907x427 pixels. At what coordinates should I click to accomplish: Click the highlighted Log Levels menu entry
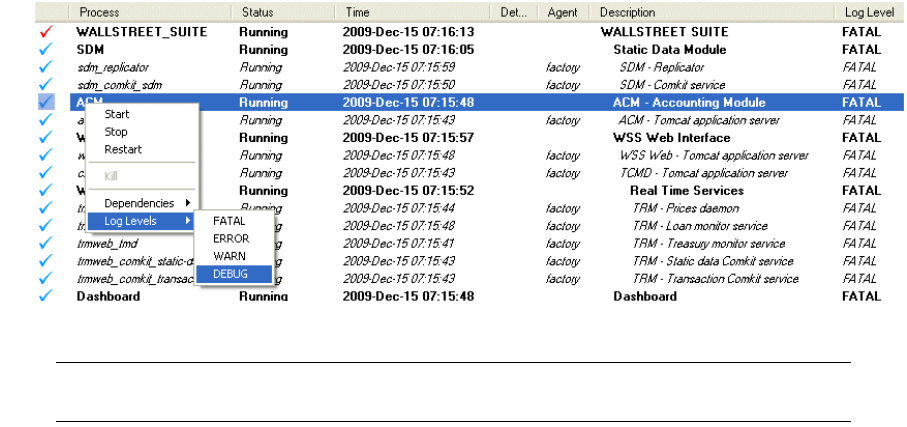pos(141,220)
